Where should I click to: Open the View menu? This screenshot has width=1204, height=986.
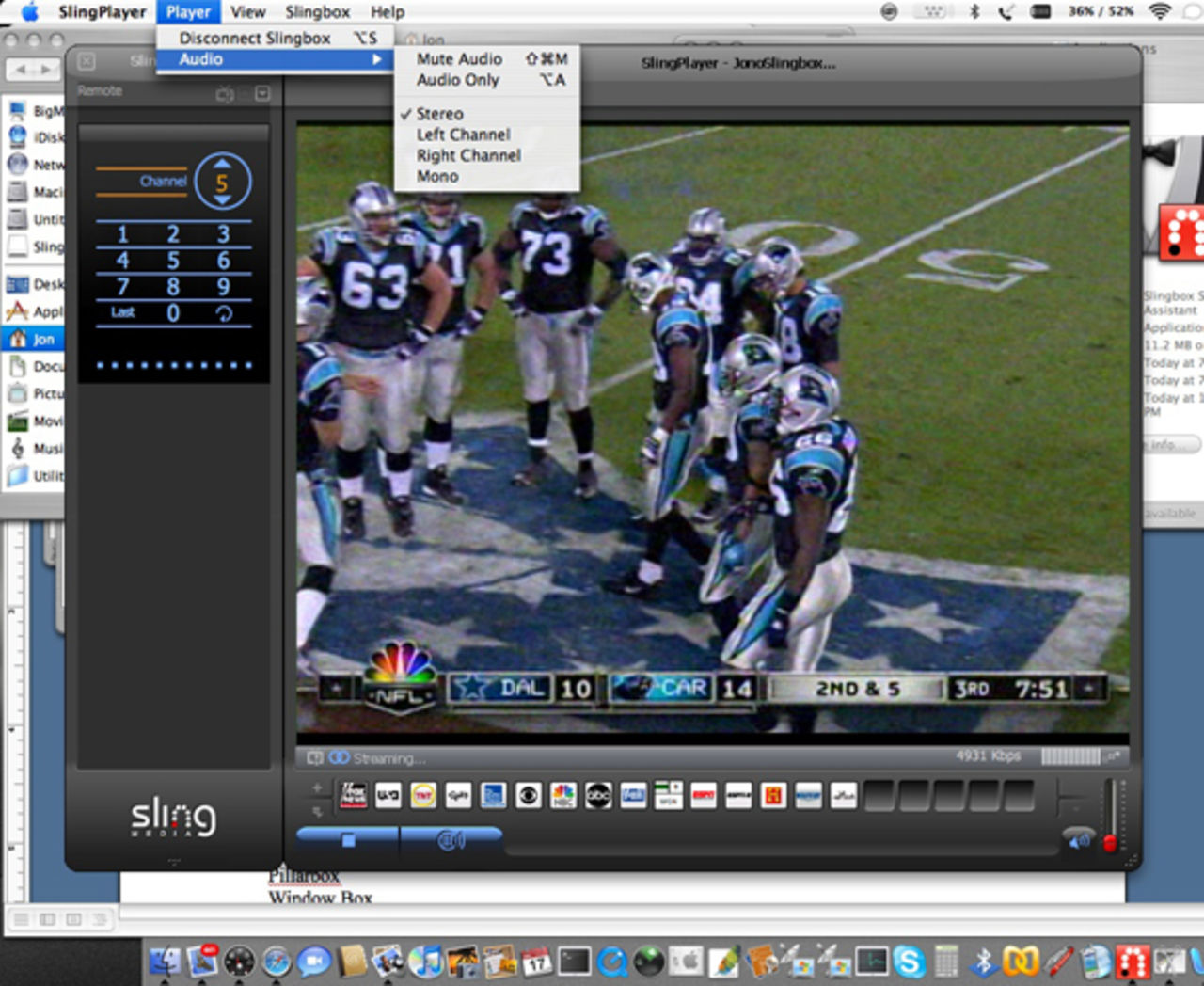pos(247,11)
